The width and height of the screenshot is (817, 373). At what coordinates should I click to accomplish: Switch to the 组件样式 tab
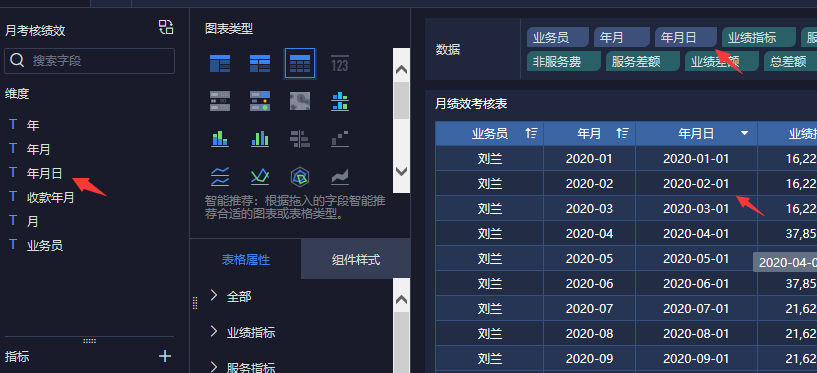point(356,259)
